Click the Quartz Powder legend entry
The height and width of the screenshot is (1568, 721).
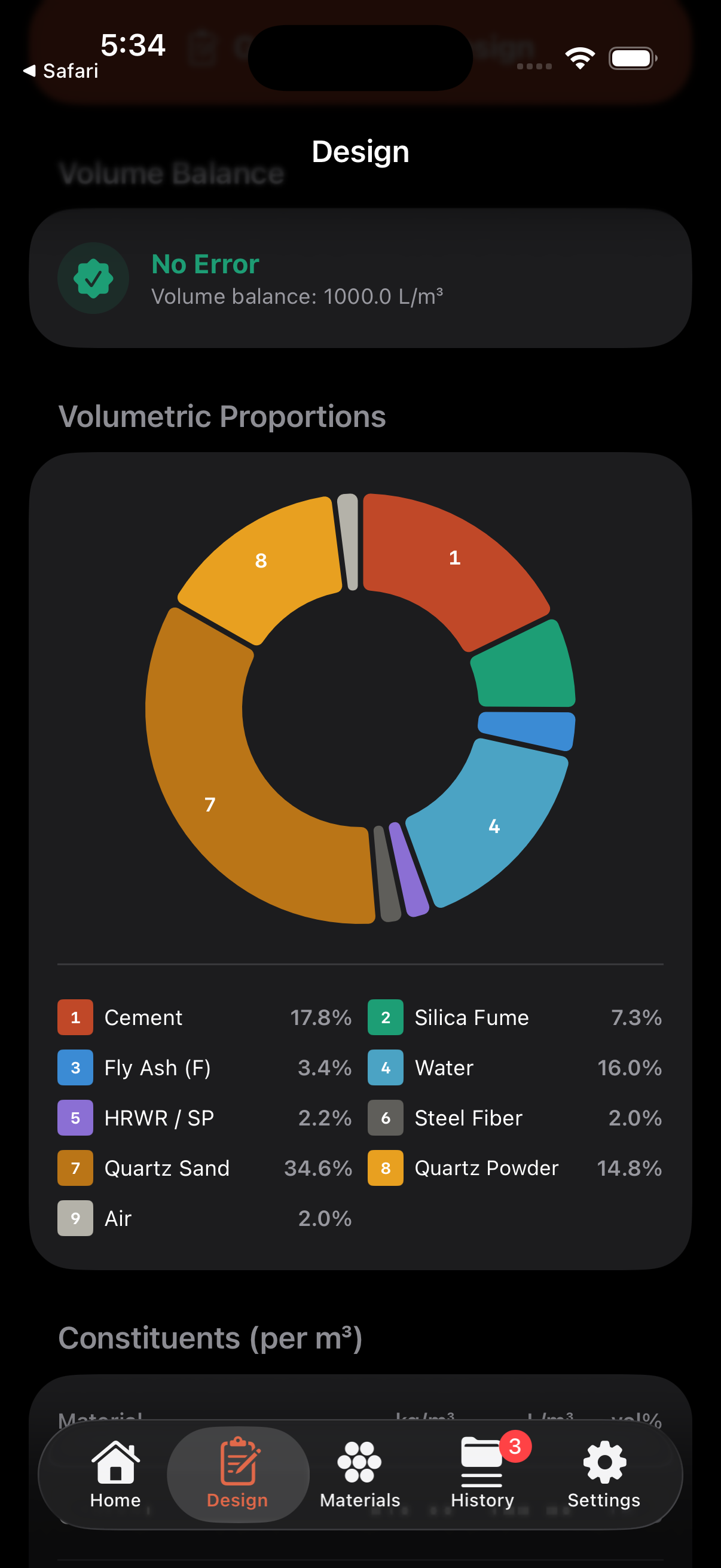tap(515, 1168)
